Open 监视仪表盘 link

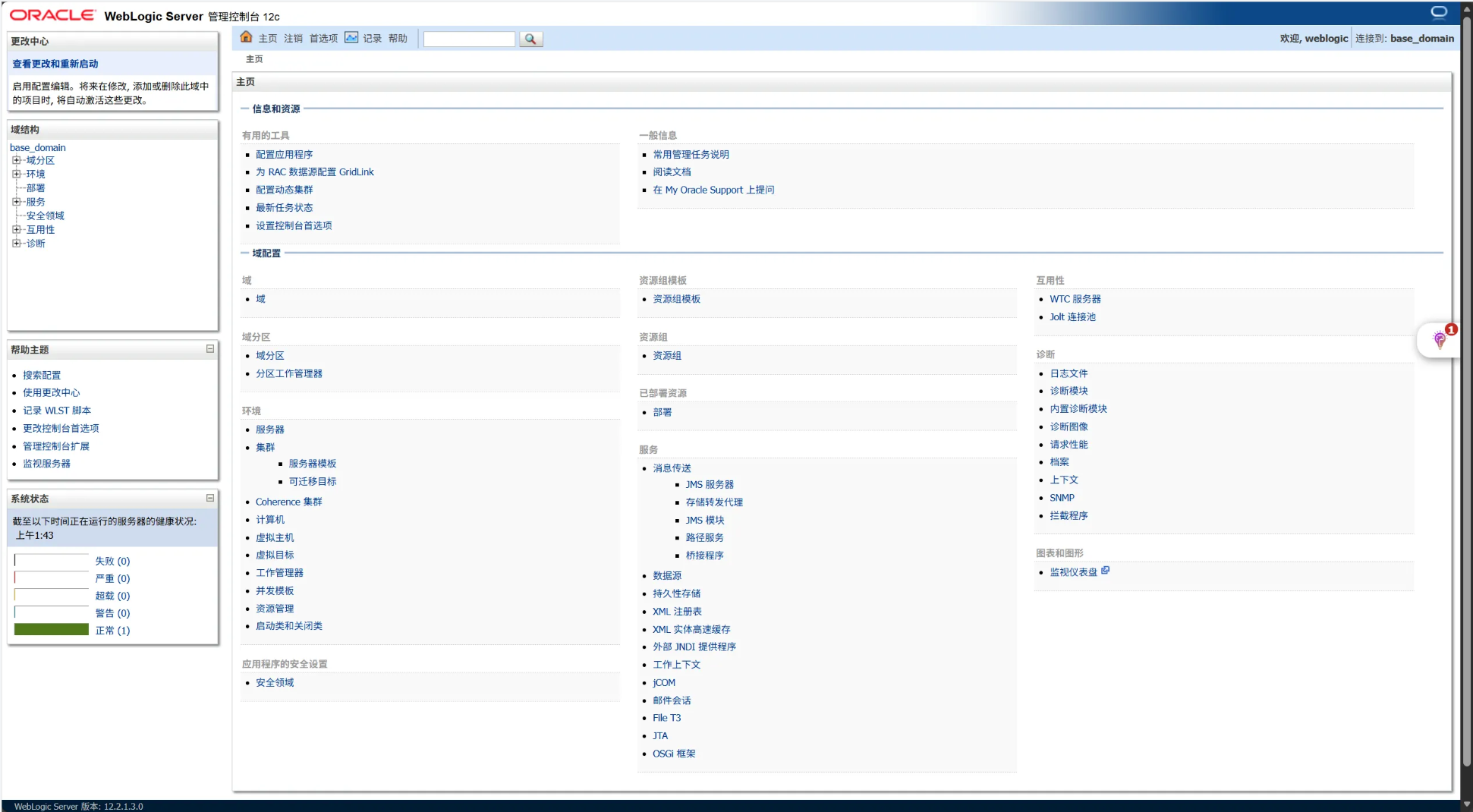pos(1073,572)
